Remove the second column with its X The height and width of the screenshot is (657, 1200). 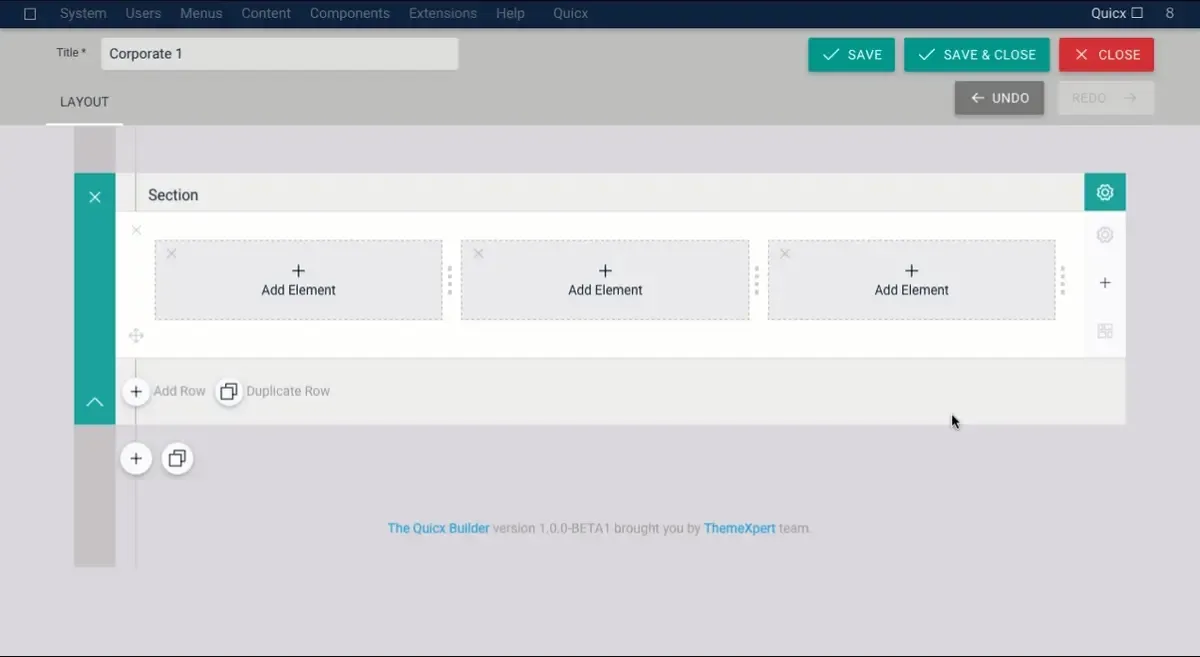tap(478, 253)
